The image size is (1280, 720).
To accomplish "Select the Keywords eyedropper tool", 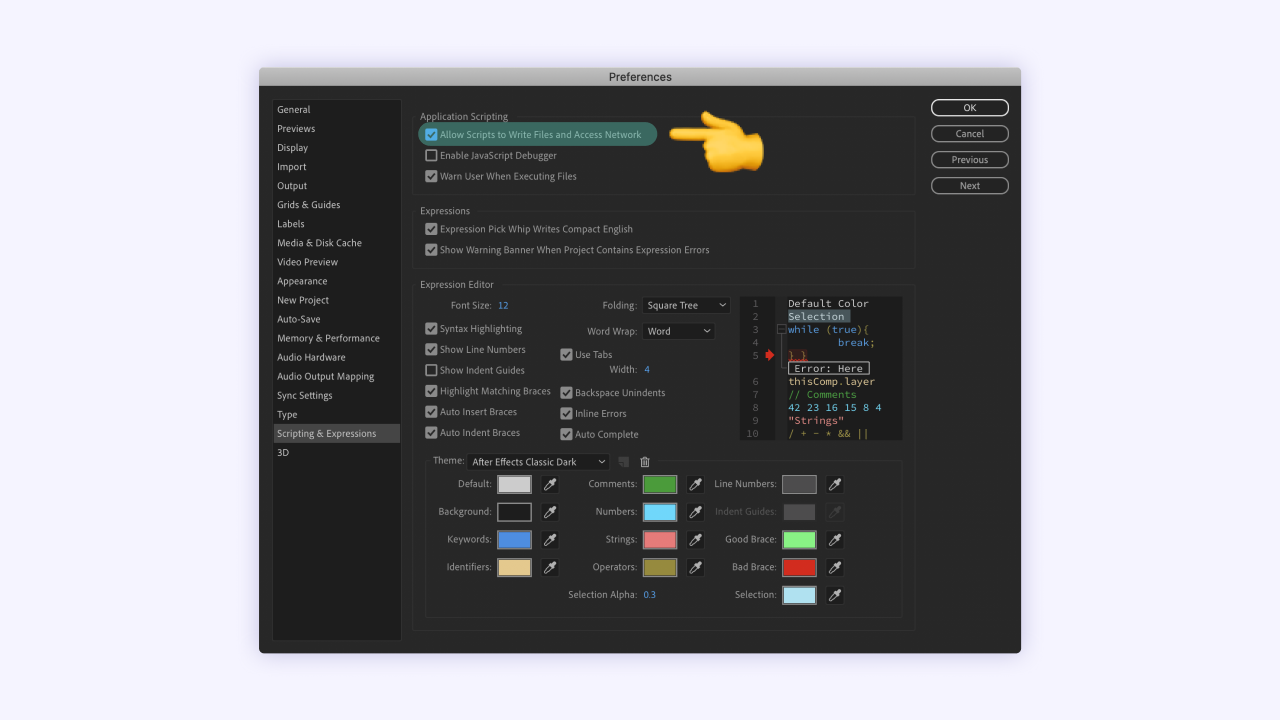I will point(550,540).
